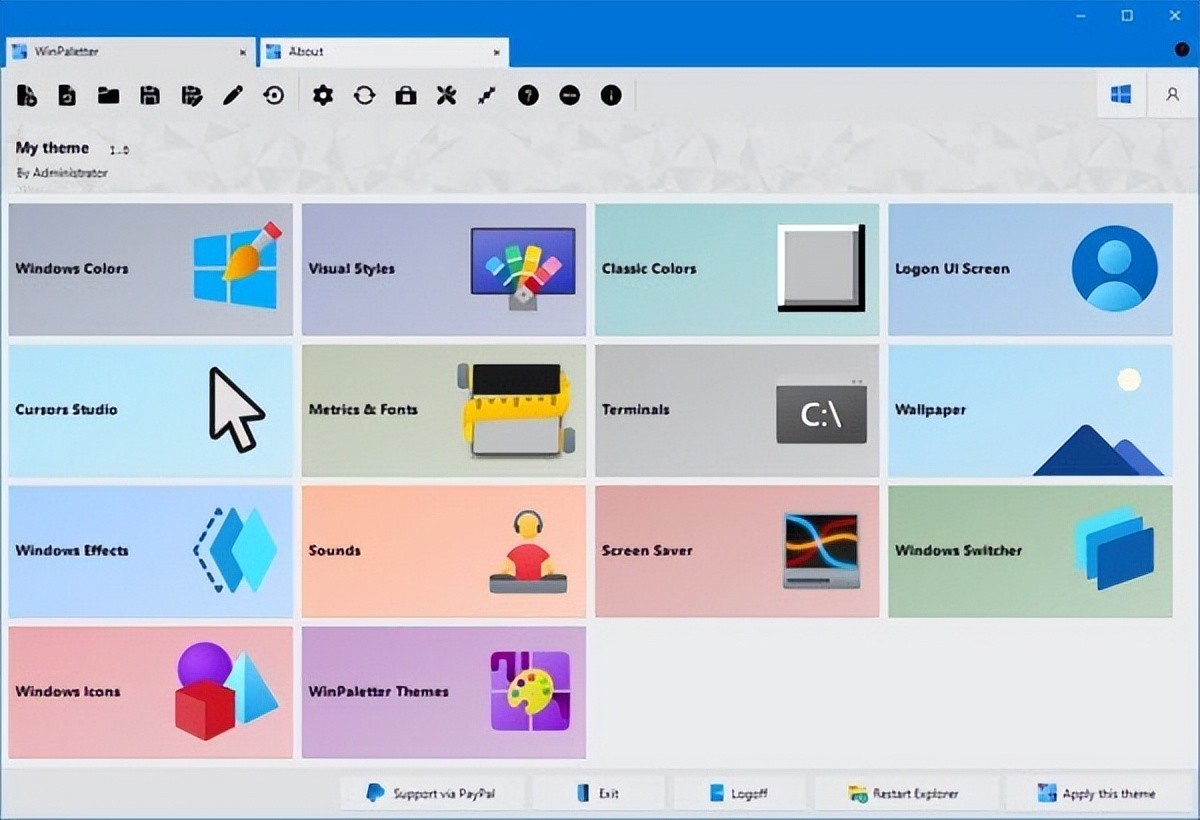Open the Screen Saver tile

[x=737, y=551]
